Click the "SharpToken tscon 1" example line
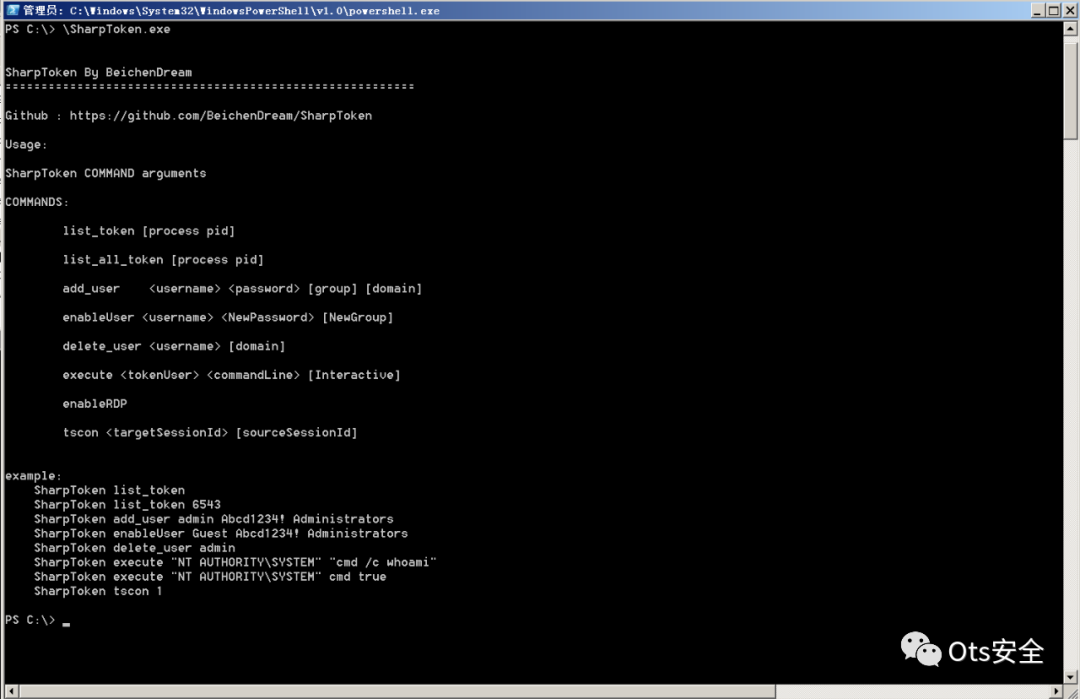Viewport: 1080px width, 699px height. (x=98, y=591)
